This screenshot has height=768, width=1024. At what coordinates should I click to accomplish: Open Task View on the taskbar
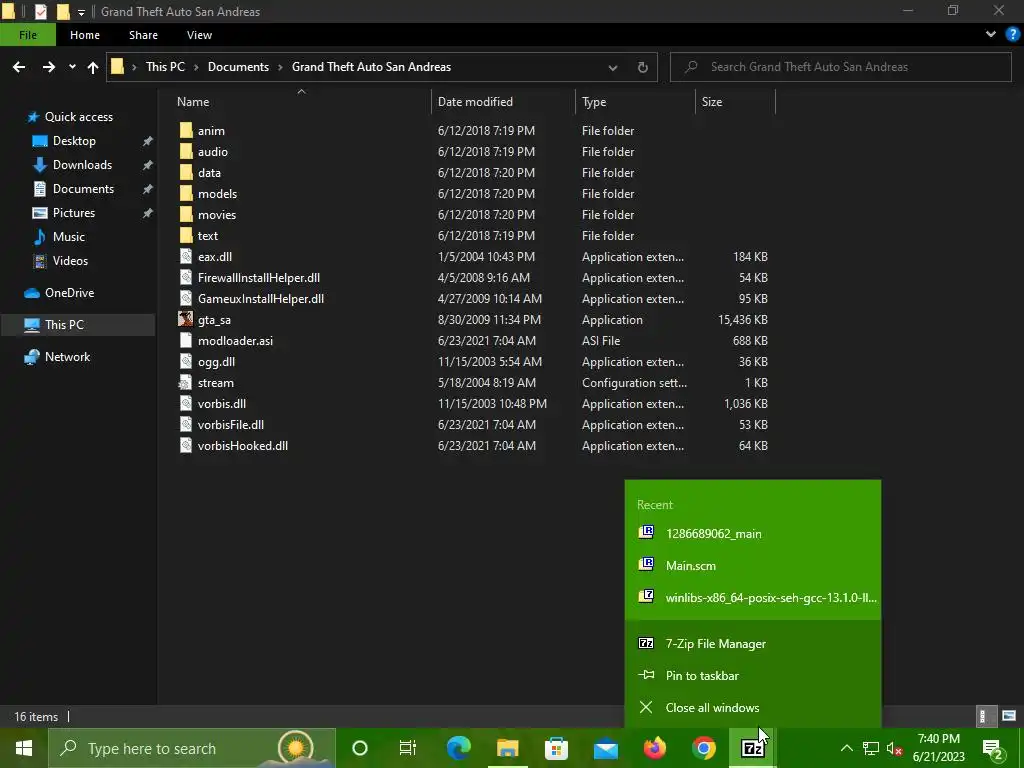tap(408, 748)
